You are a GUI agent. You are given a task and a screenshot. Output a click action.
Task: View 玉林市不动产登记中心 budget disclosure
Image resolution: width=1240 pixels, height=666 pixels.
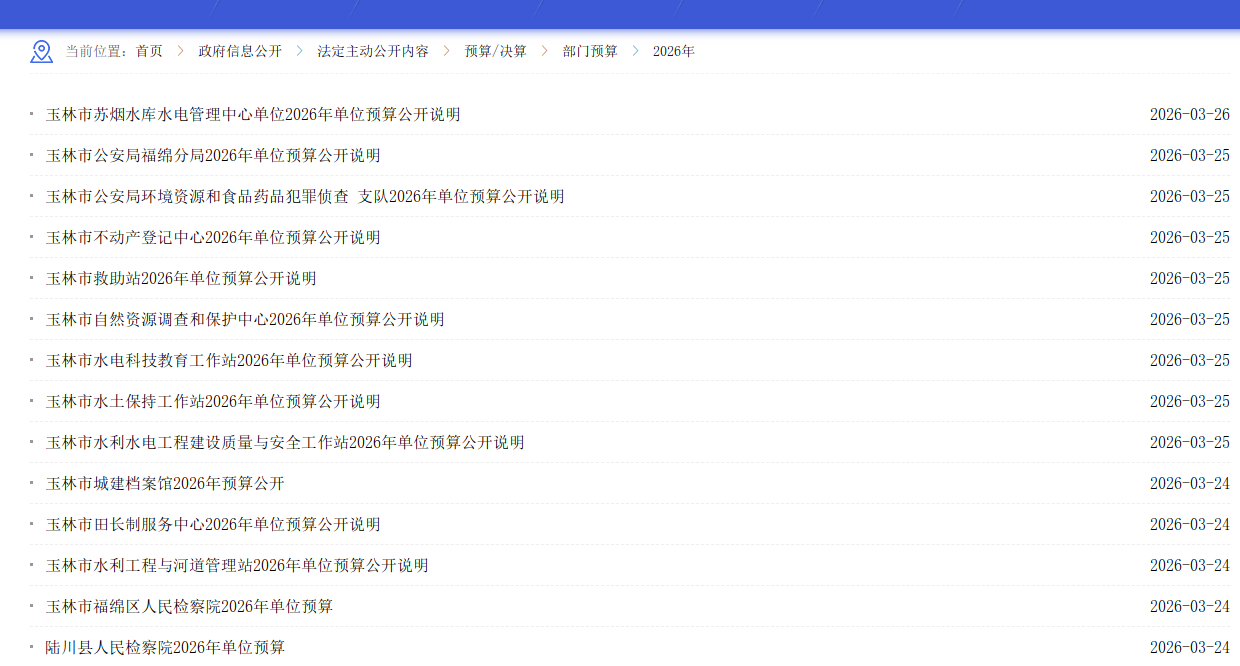(x=213, y=238)
